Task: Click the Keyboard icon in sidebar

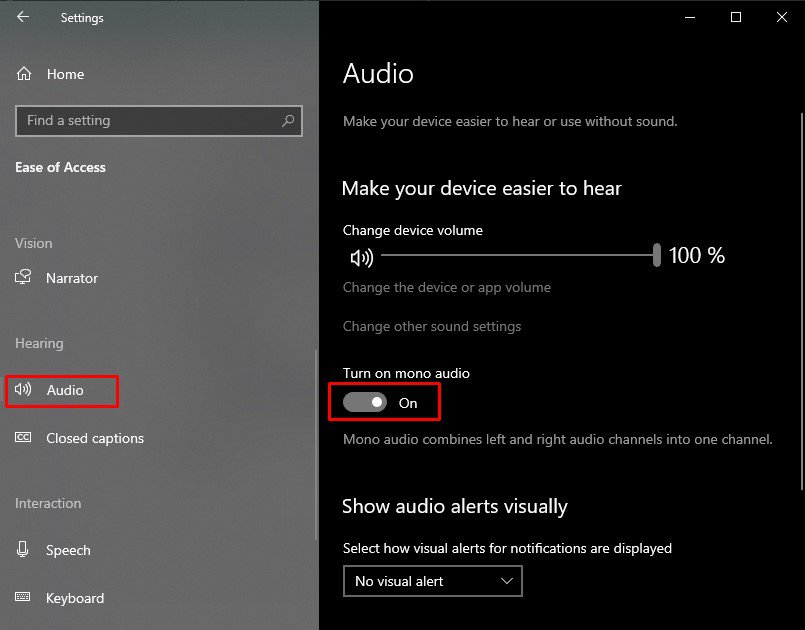Action: [23, 597]
